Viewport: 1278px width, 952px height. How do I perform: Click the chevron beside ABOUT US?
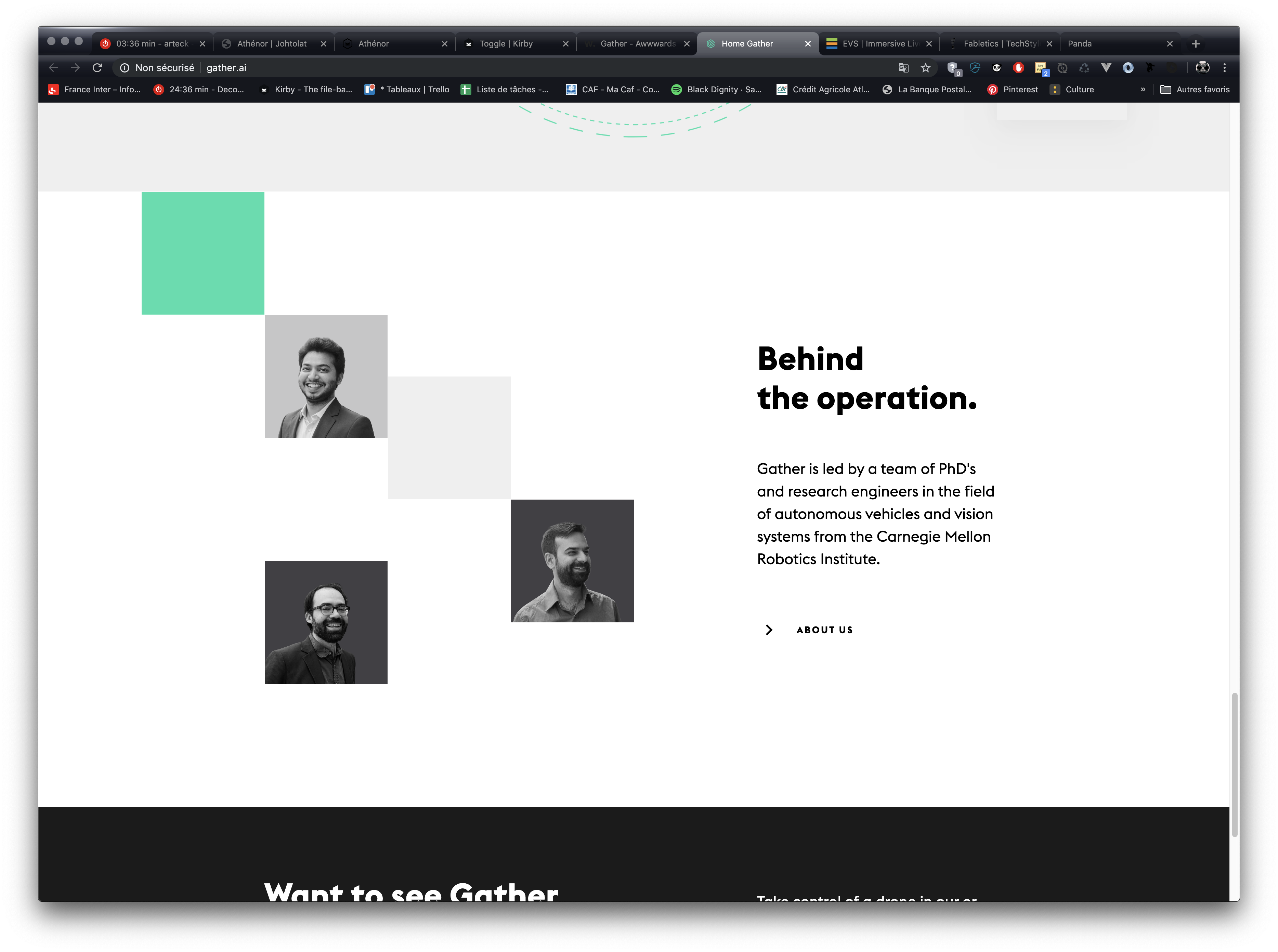point(768,630)
